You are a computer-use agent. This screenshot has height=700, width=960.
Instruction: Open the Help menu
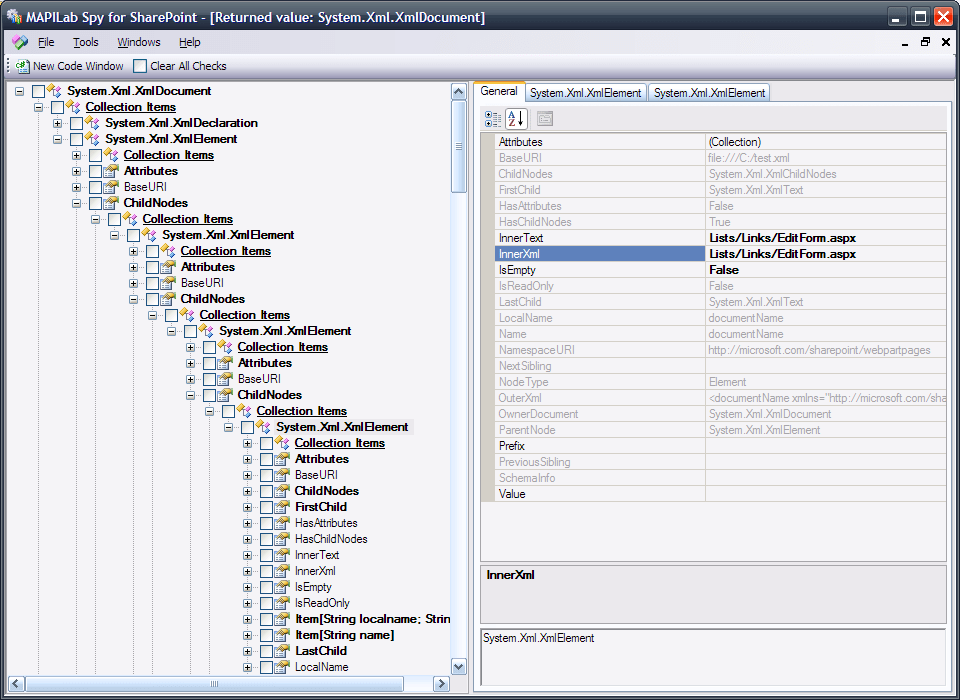[x=190, y=42]
